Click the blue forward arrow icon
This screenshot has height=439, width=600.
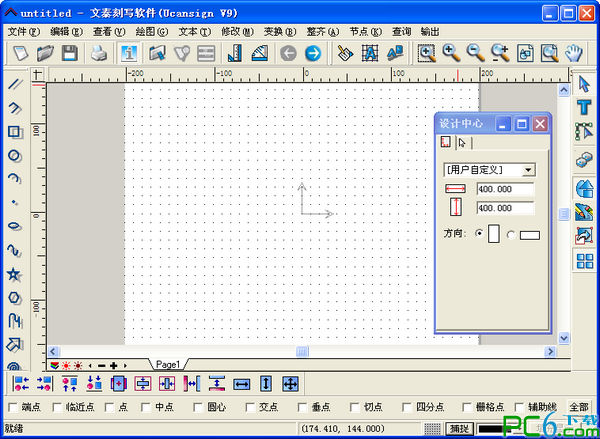313,53
